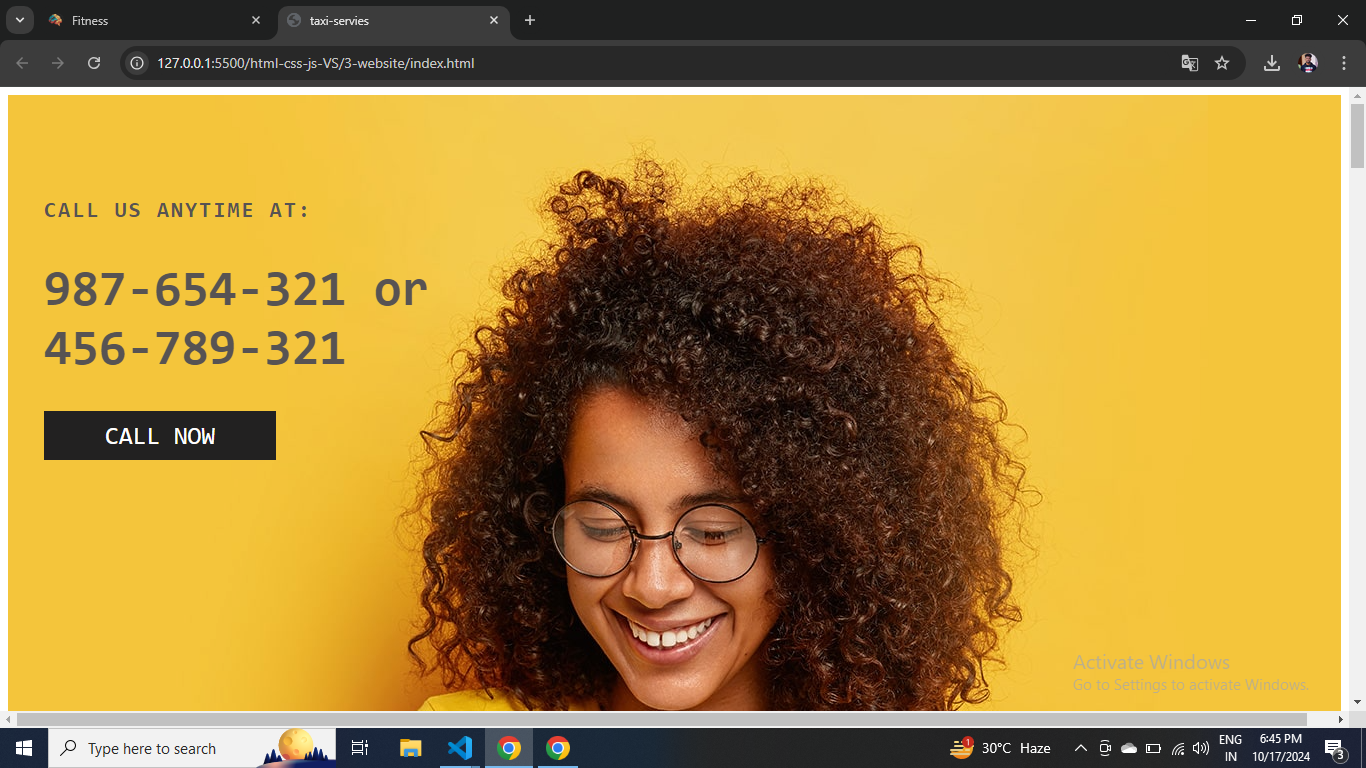Click the horizontal scrollbar thumb
The width and height of the screenshot is (1366, 768).
661,720
